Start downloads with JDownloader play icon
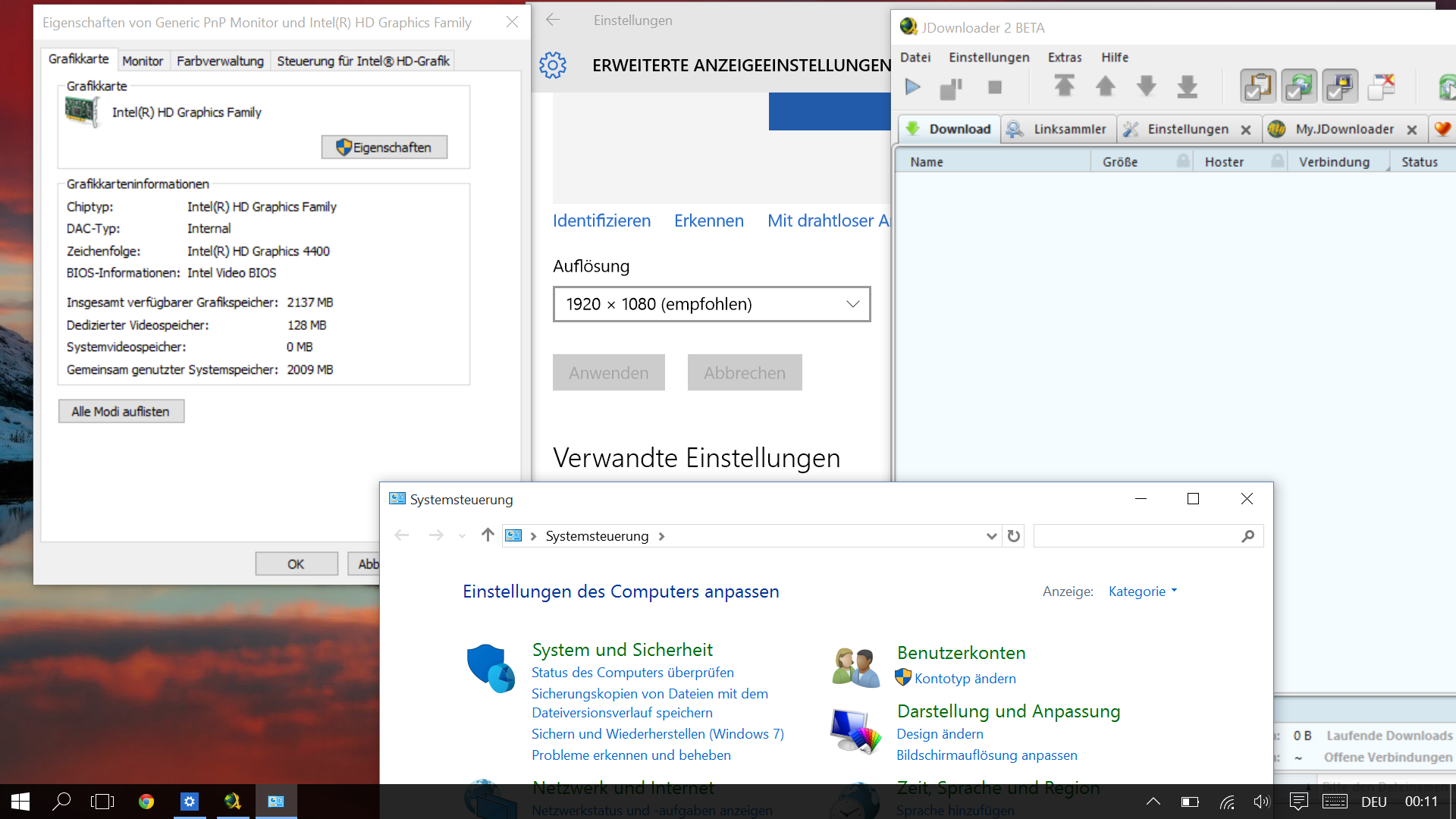 [913, 87]
